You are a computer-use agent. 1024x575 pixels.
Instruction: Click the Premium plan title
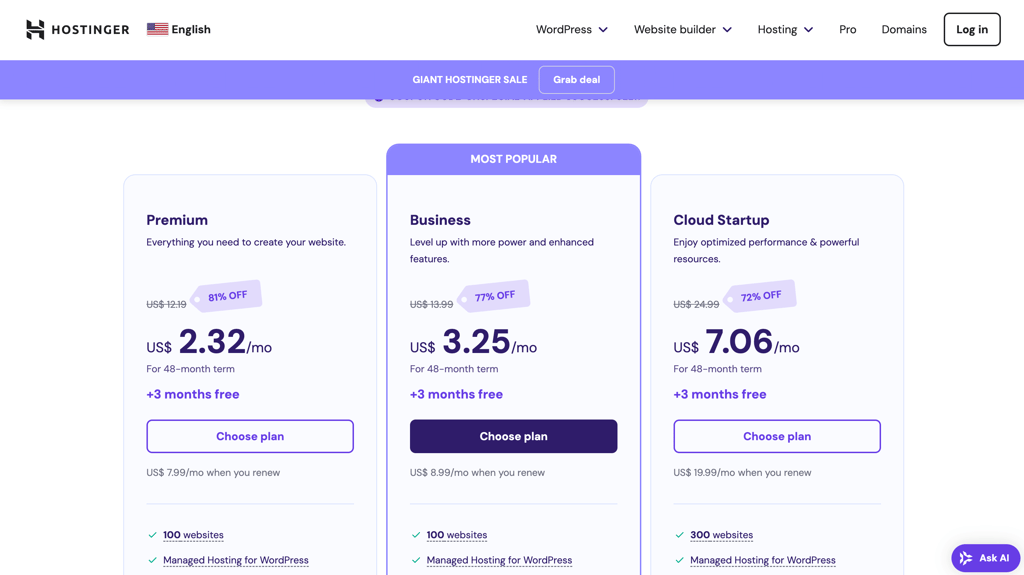[x=177, y=220]
